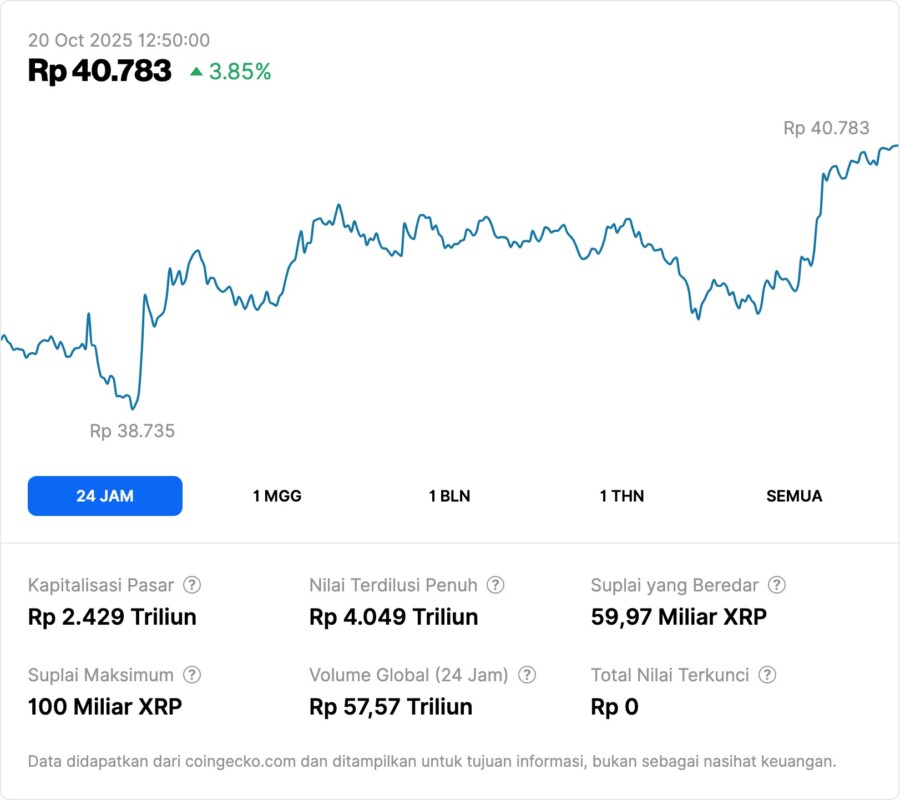The width and height of the screenshot is (900, 800).
Task: Open the Suplai yang Beredar help icon
Action: 776,585
